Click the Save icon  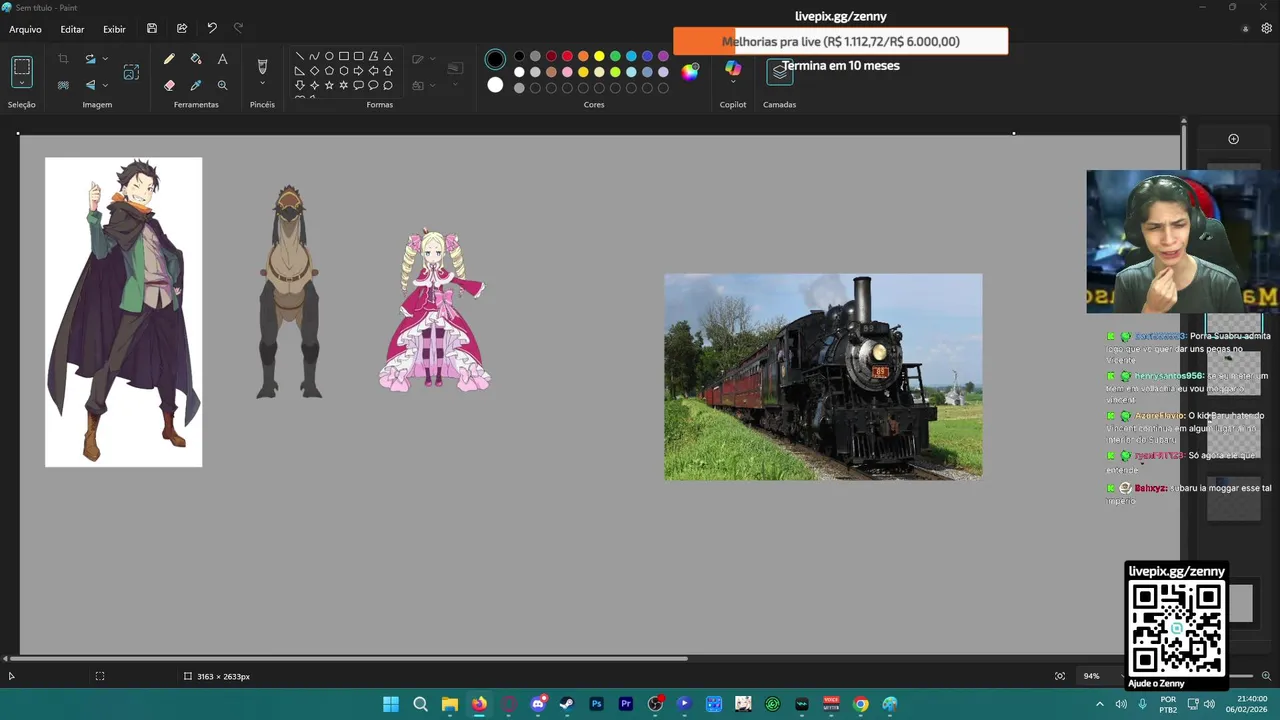152,29
